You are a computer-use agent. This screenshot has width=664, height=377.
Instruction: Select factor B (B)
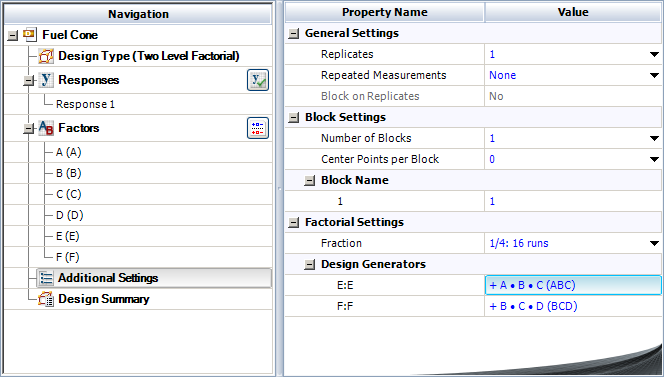pos(68,173)
